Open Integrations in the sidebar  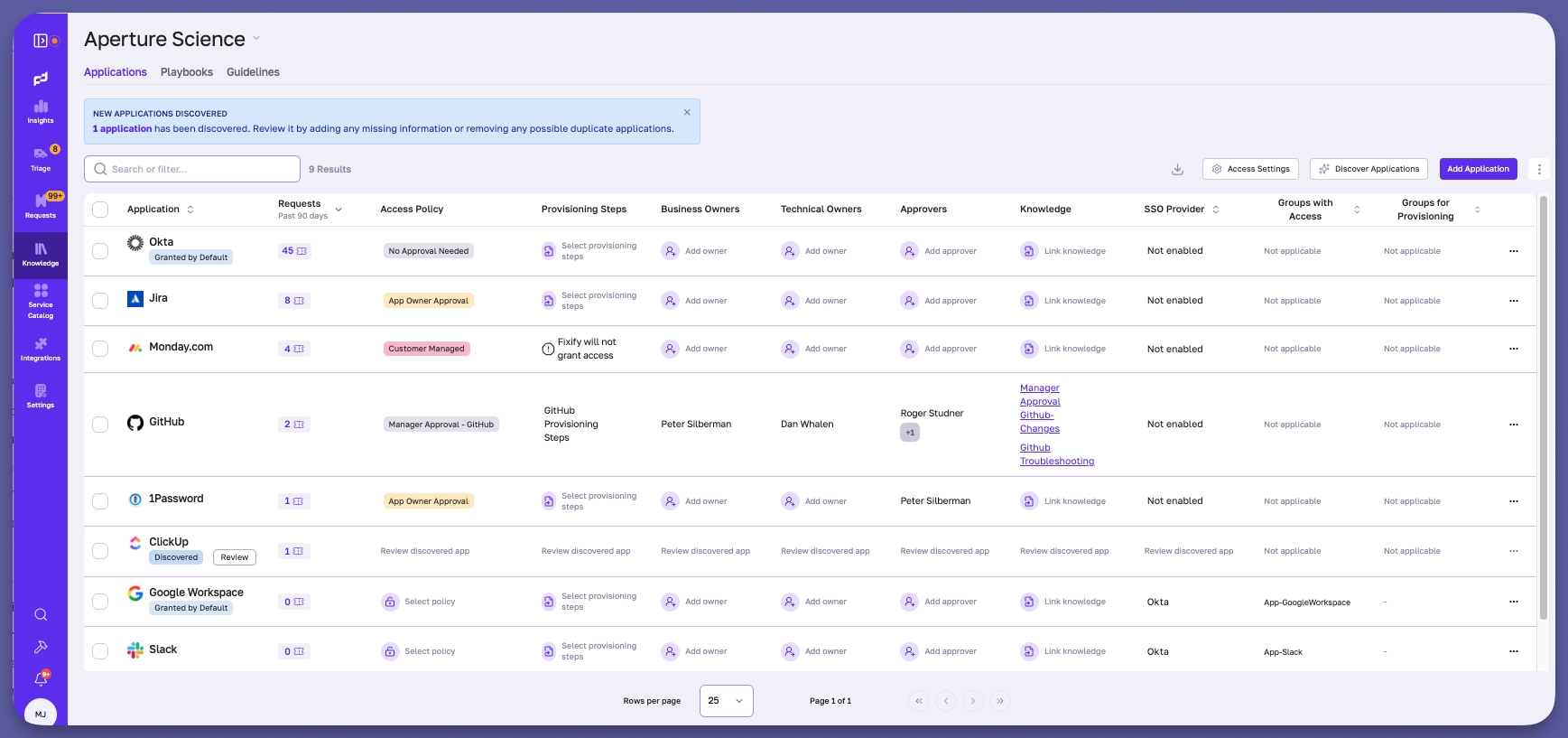tap(41, 350)
